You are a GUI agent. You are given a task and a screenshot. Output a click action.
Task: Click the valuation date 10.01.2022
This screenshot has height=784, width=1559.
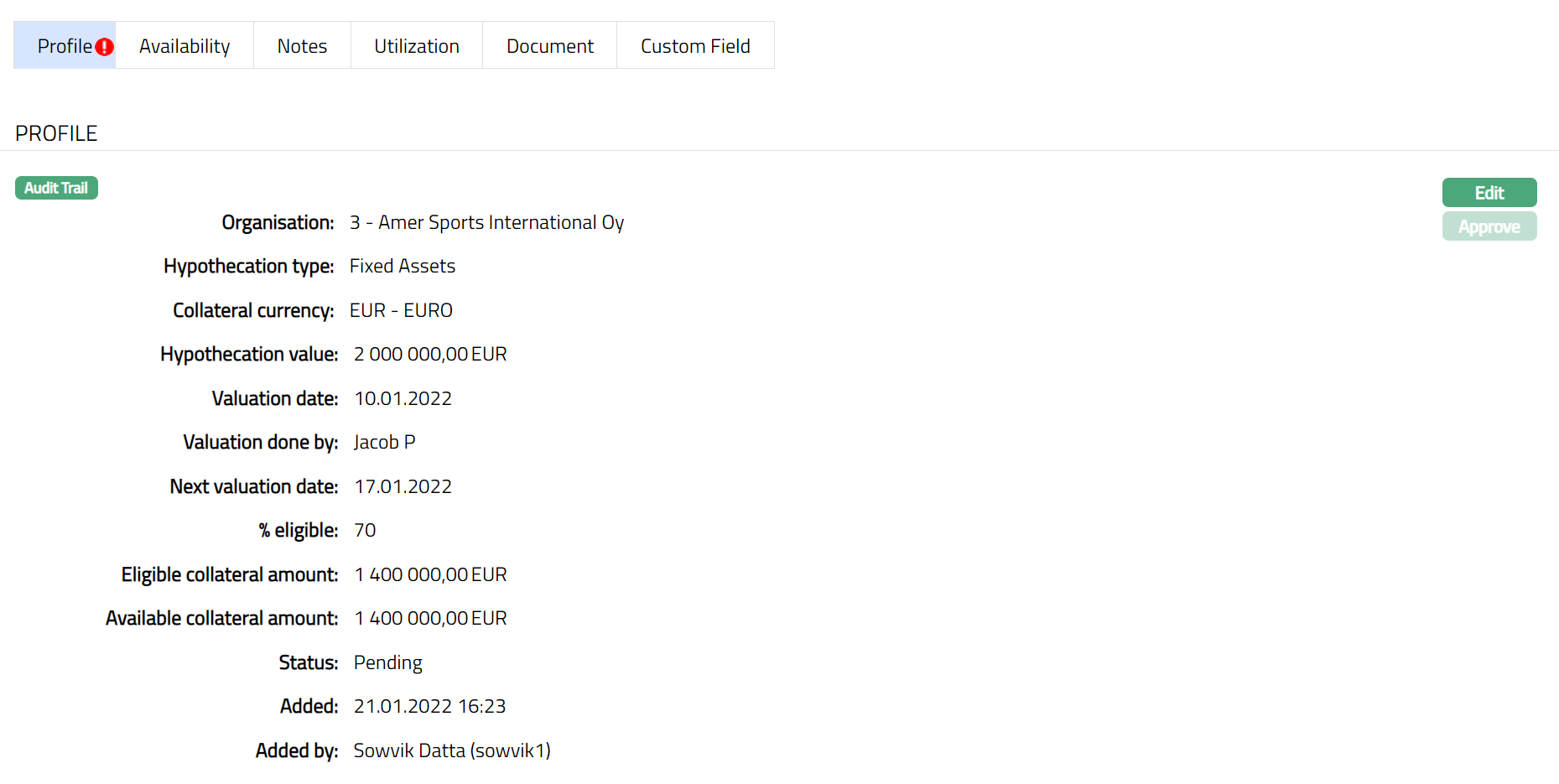coord(403,398)
